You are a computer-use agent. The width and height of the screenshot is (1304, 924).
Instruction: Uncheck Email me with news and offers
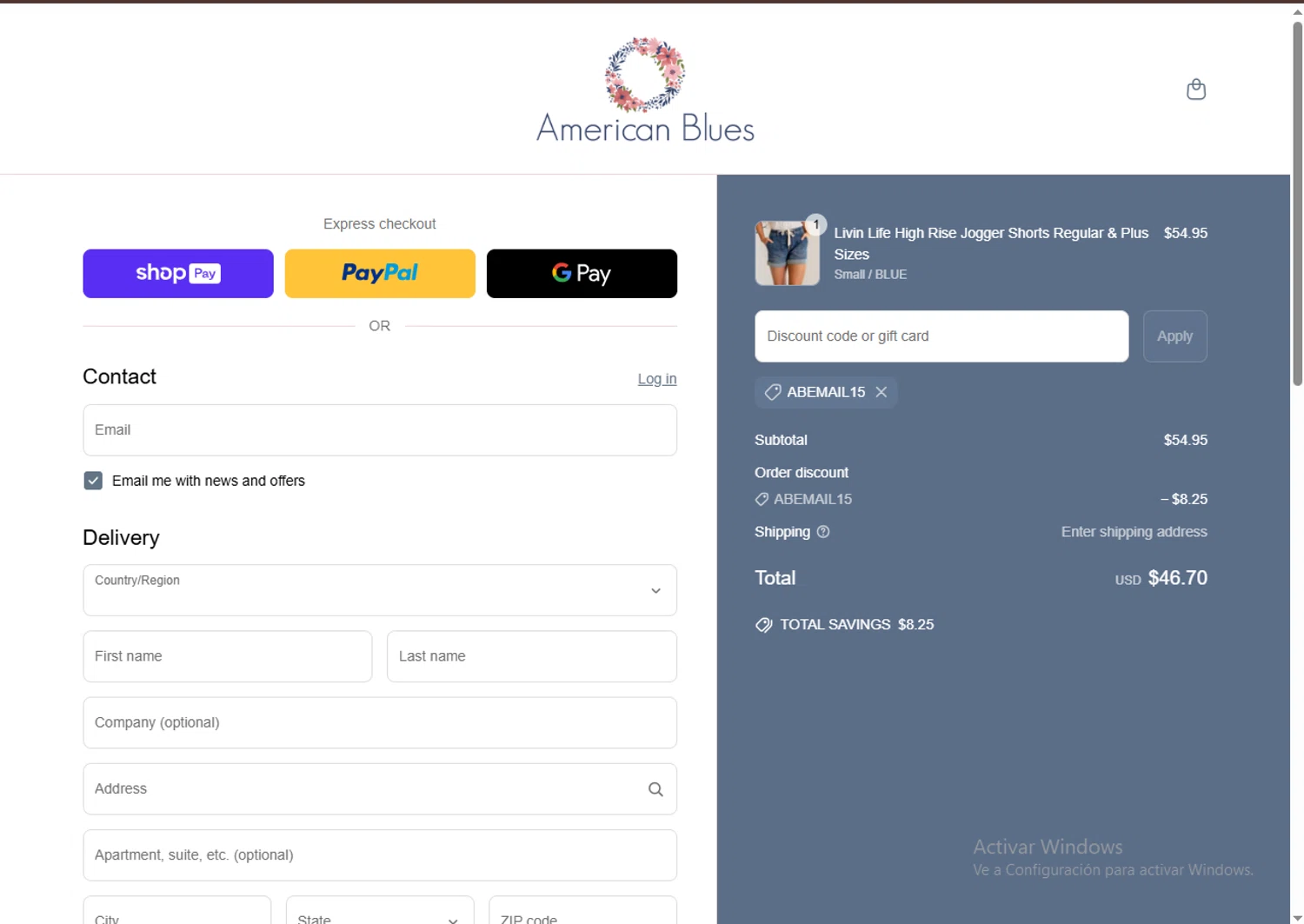[93, 481]
